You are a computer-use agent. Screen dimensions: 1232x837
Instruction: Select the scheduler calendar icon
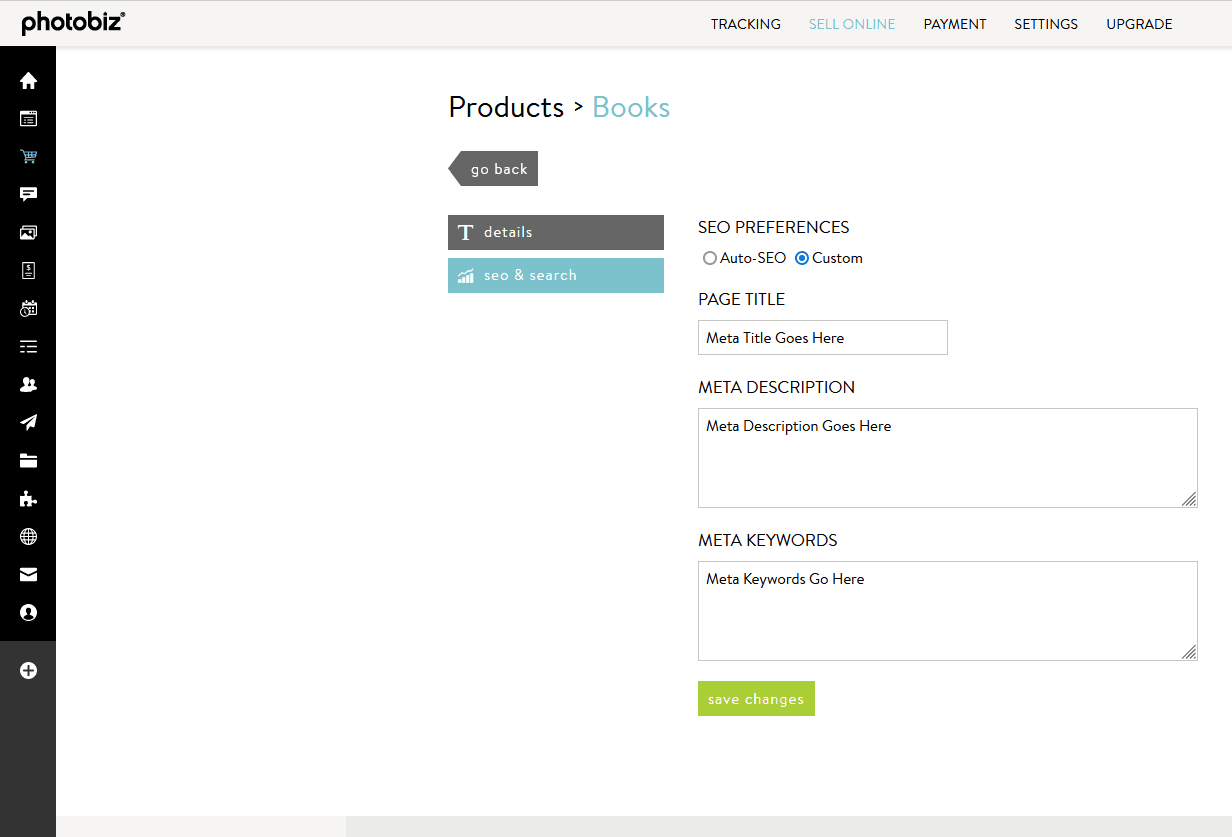pyautogui.click(x=28, y=308)
